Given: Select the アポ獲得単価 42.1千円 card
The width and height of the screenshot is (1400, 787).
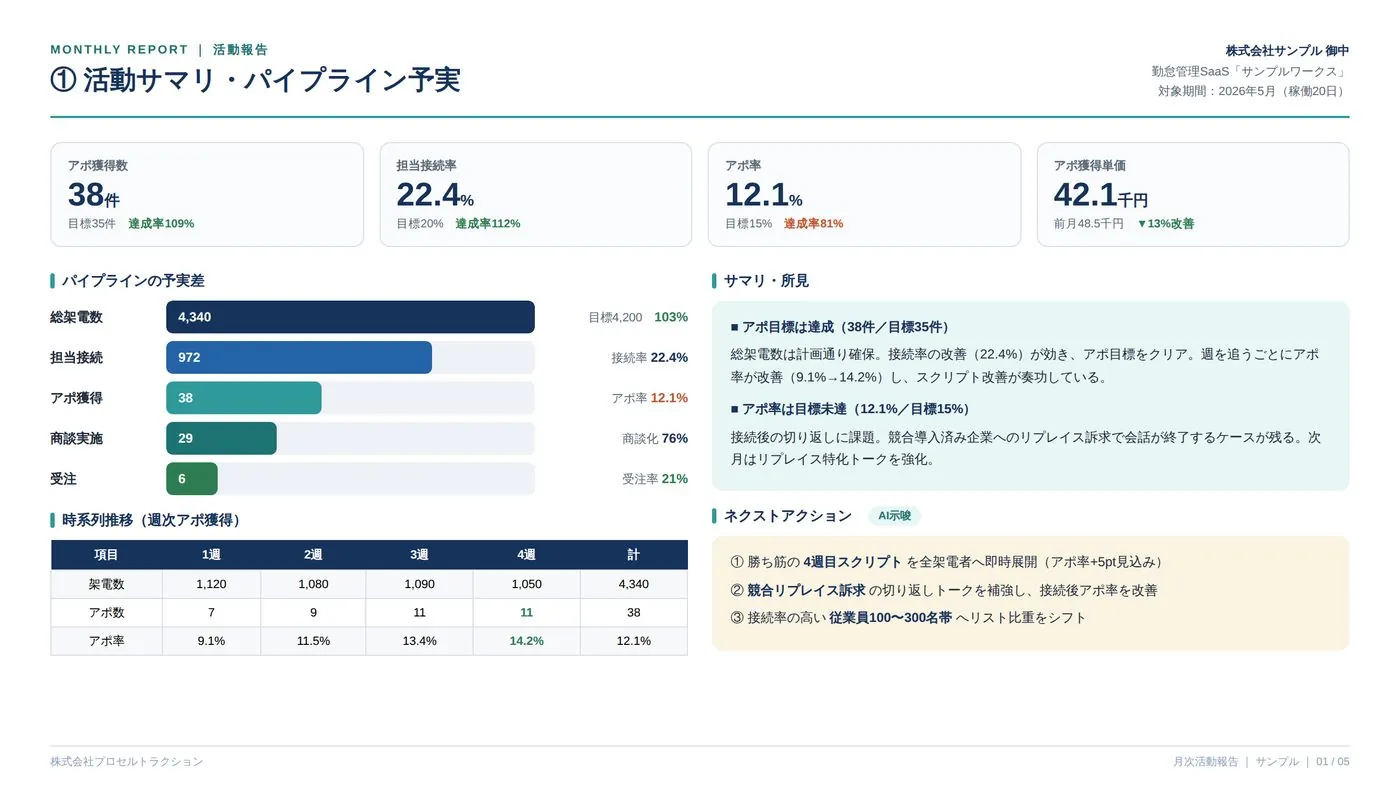Looking at the screenshot, I should point(1193,194).
